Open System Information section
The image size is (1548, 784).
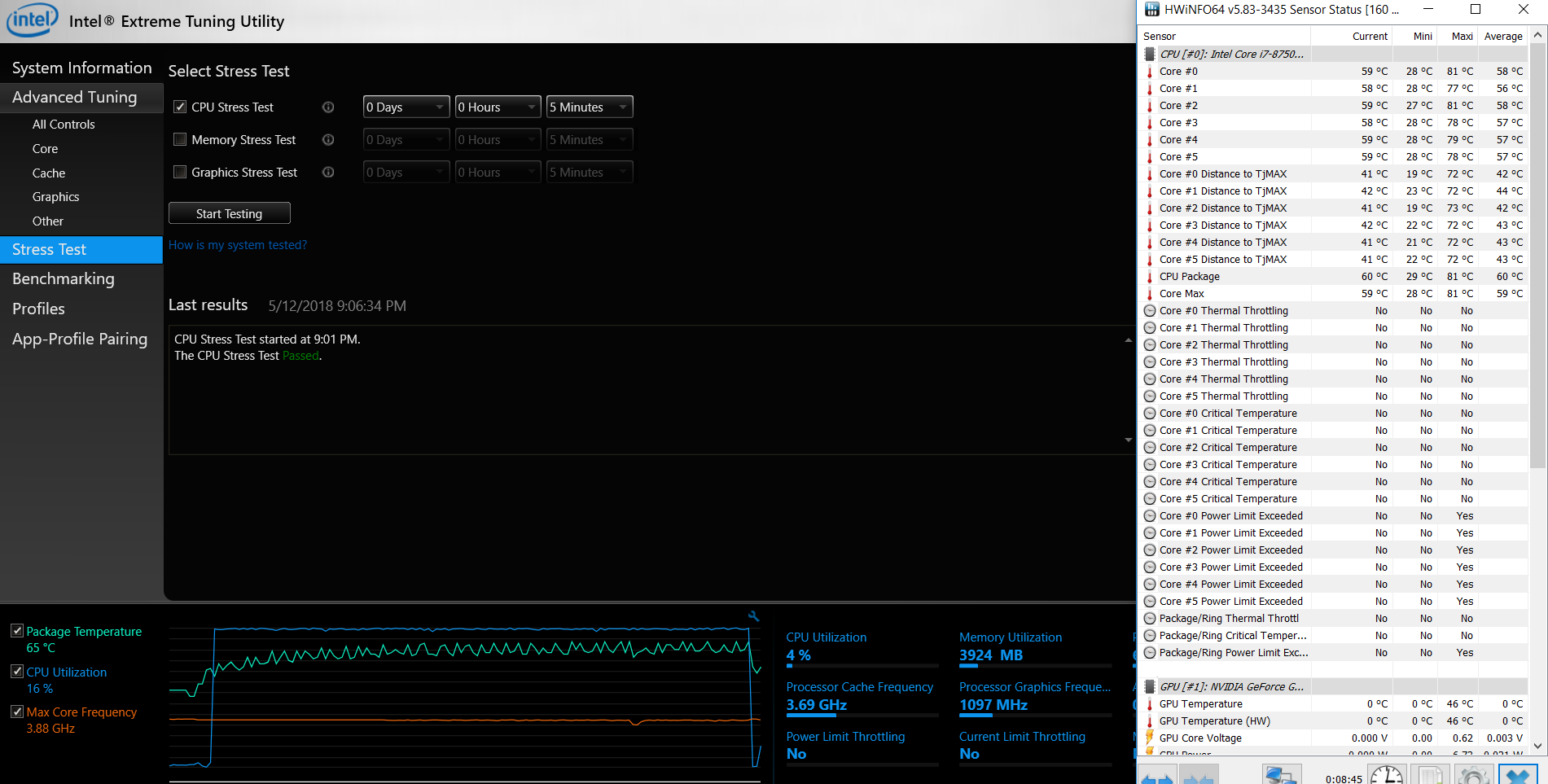[81, 68]
